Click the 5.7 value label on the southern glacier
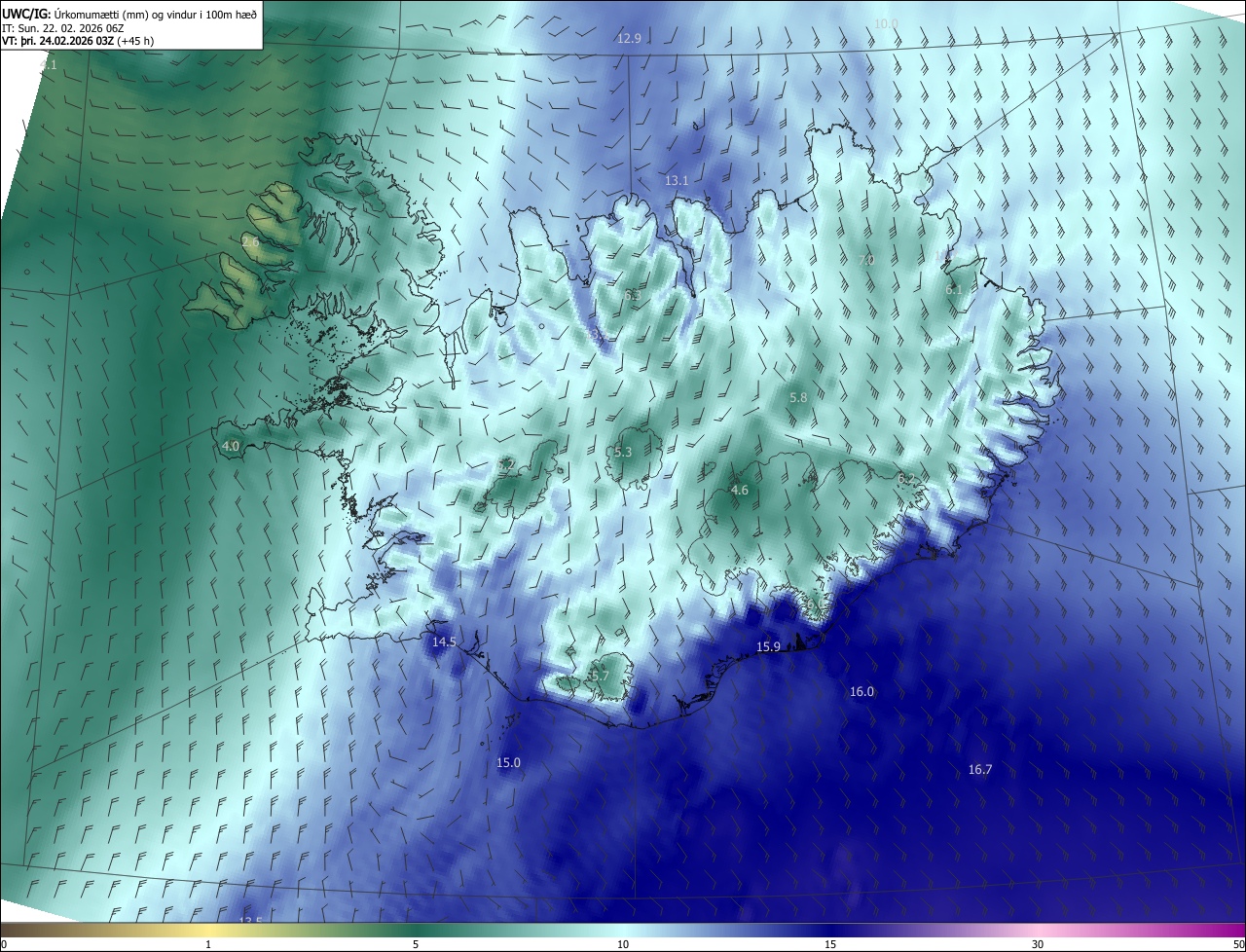 pos(599,676)
